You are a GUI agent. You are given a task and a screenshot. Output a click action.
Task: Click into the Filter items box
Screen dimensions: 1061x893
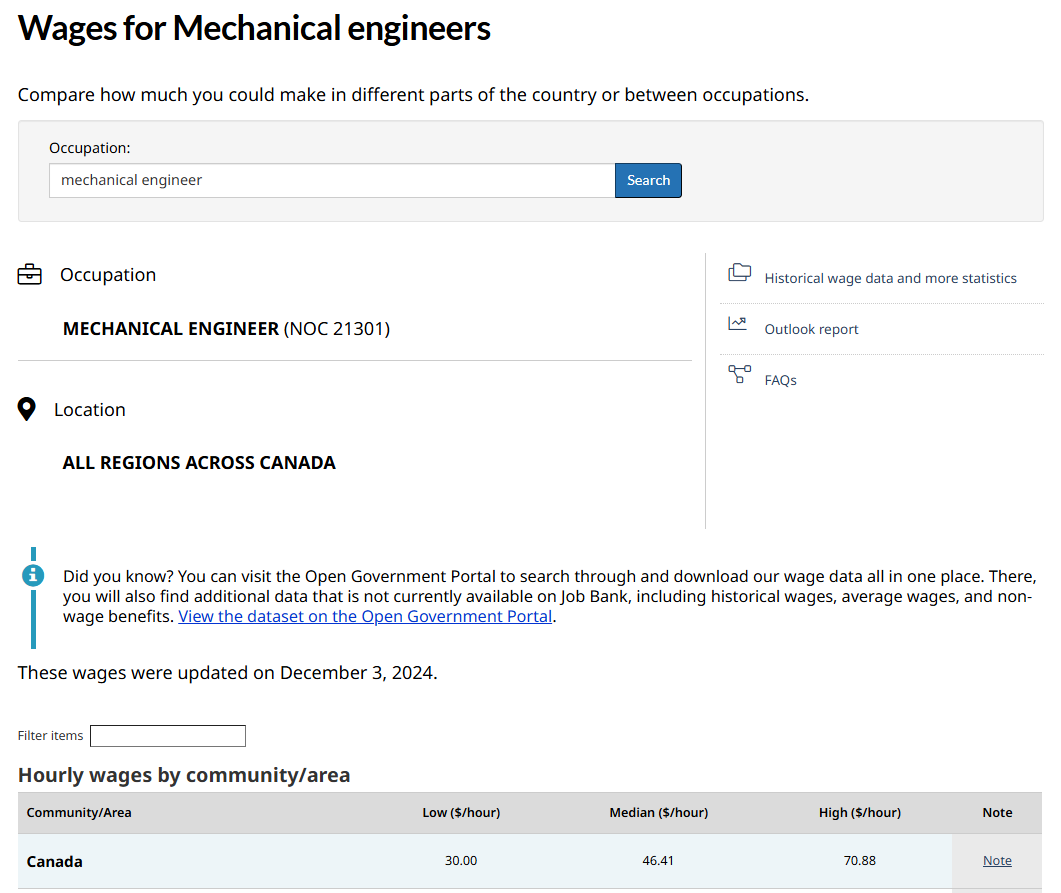[x=167, y=736]
